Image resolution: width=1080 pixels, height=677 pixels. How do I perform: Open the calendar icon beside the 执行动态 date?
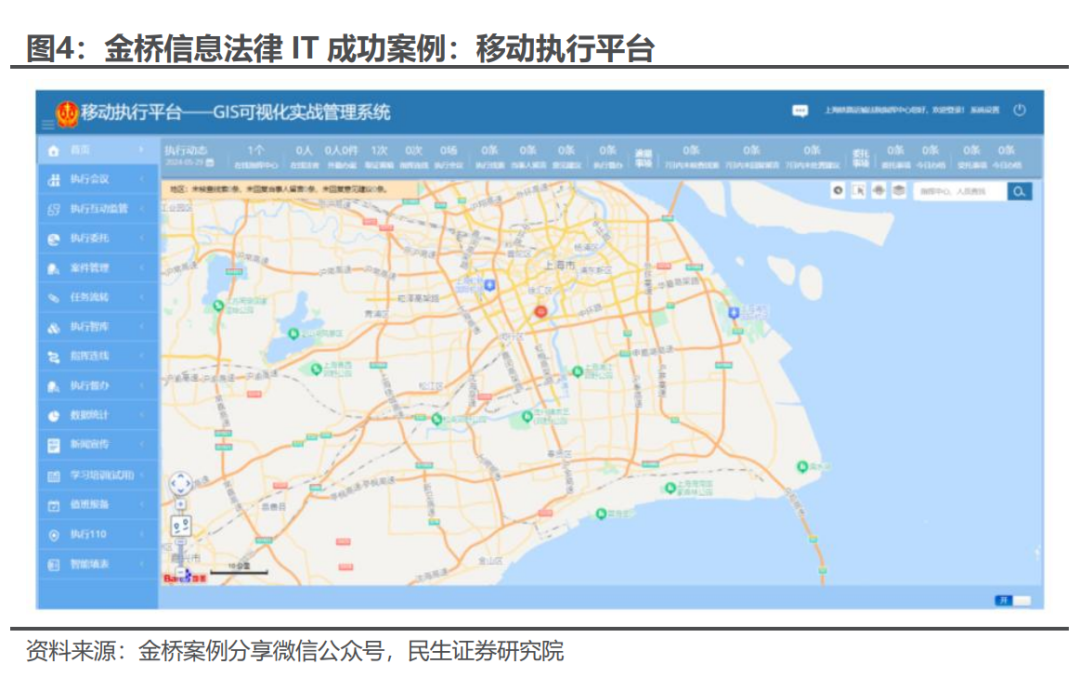[x=209, y=163]
